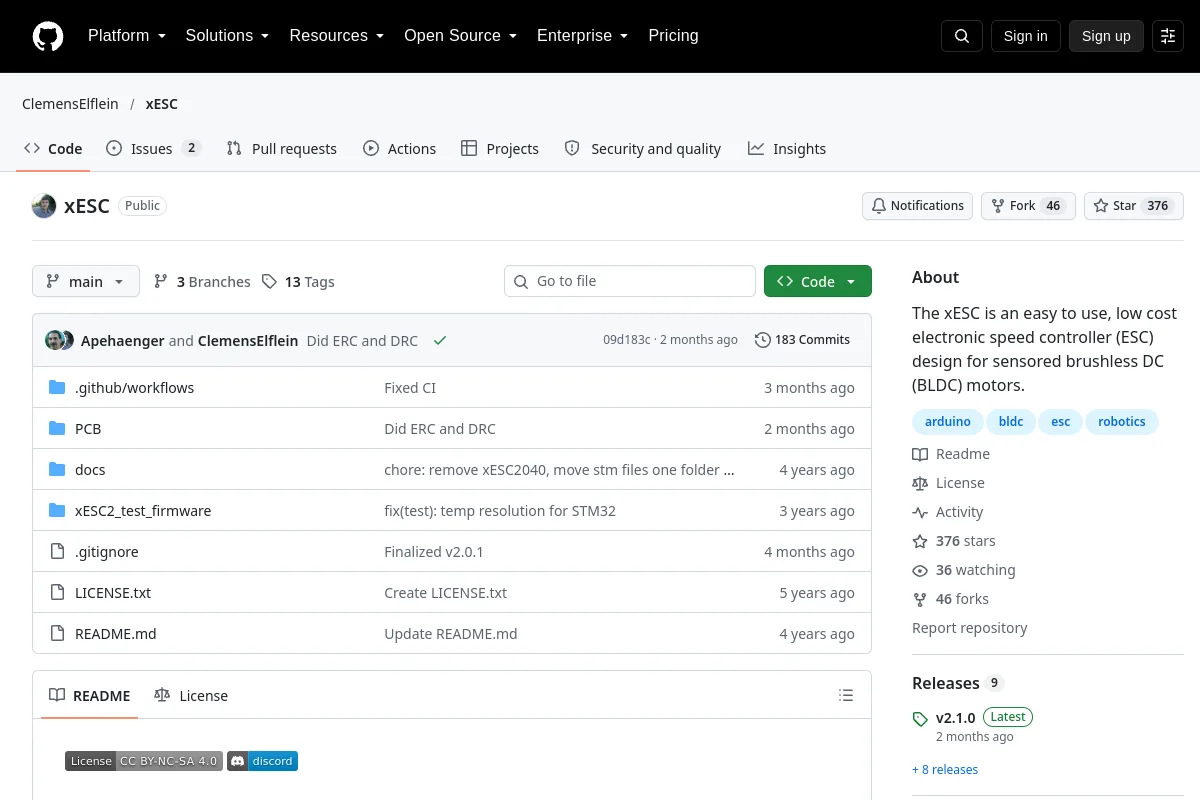
Task: Open the ClemensElflein owner link
Action: [70, 104]
